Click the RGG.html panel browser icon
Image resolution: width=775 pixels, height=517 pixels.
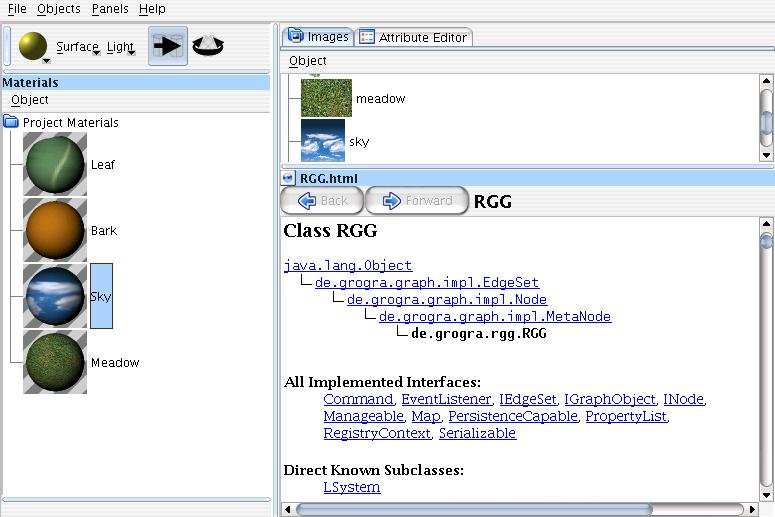[x=288, y=178]
